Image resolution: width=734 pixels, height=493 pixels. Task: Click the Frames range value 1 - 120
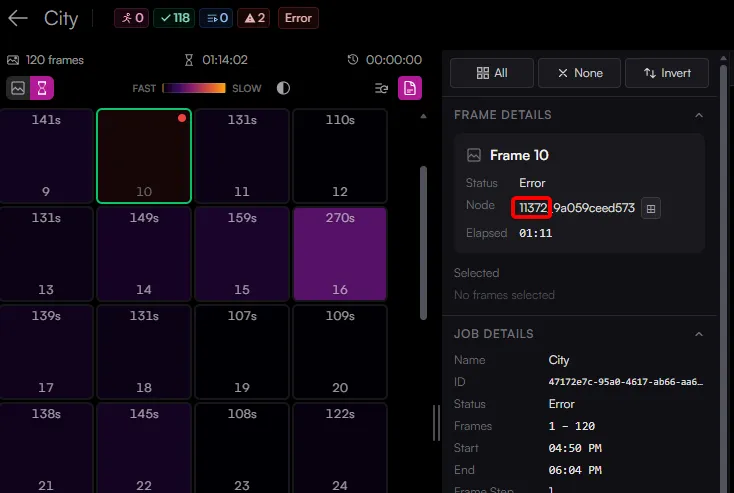click(572, 426)
